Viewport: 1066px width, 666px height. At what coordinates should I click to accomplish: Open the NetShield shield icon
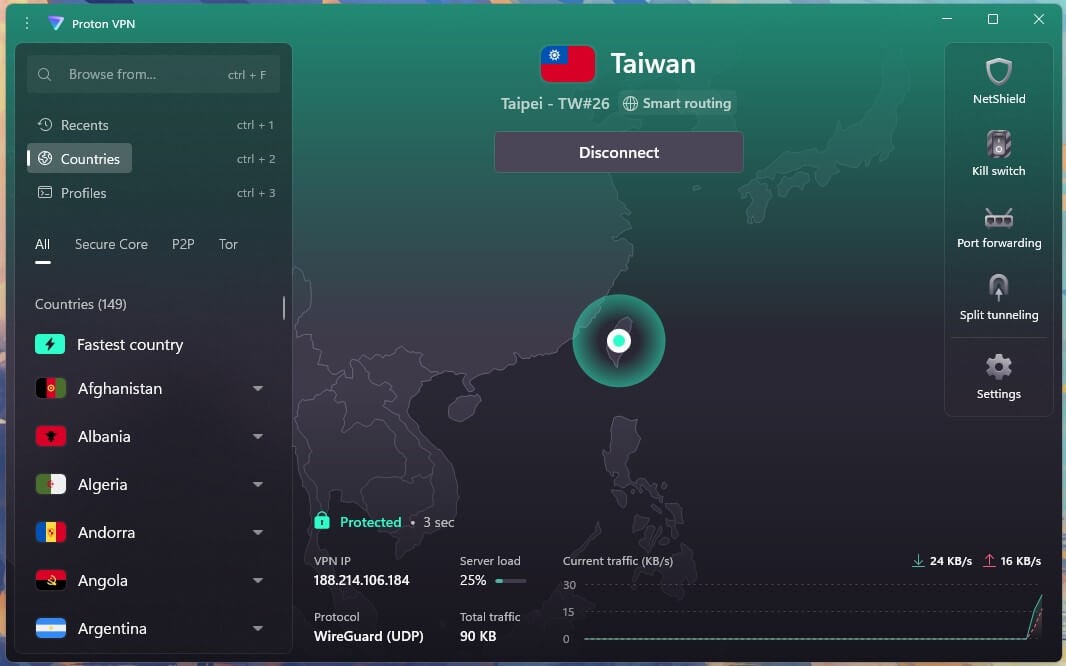pyautogui.click(x=999, y=71)
